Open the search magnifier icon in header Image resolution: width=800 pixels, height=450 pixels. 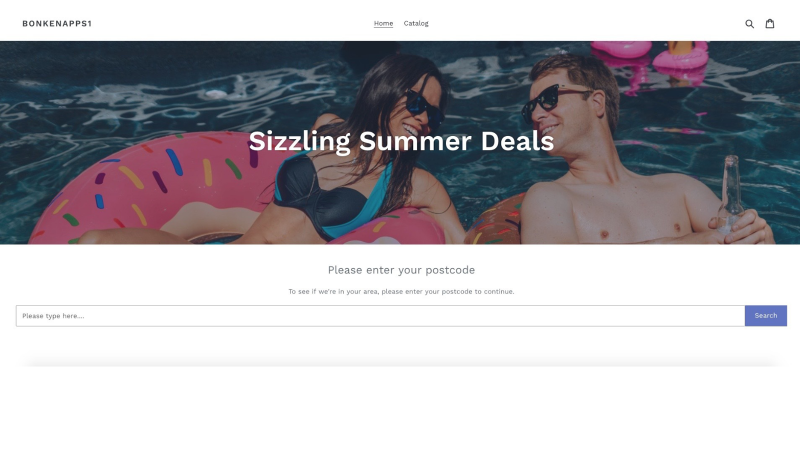click(749, 23)
